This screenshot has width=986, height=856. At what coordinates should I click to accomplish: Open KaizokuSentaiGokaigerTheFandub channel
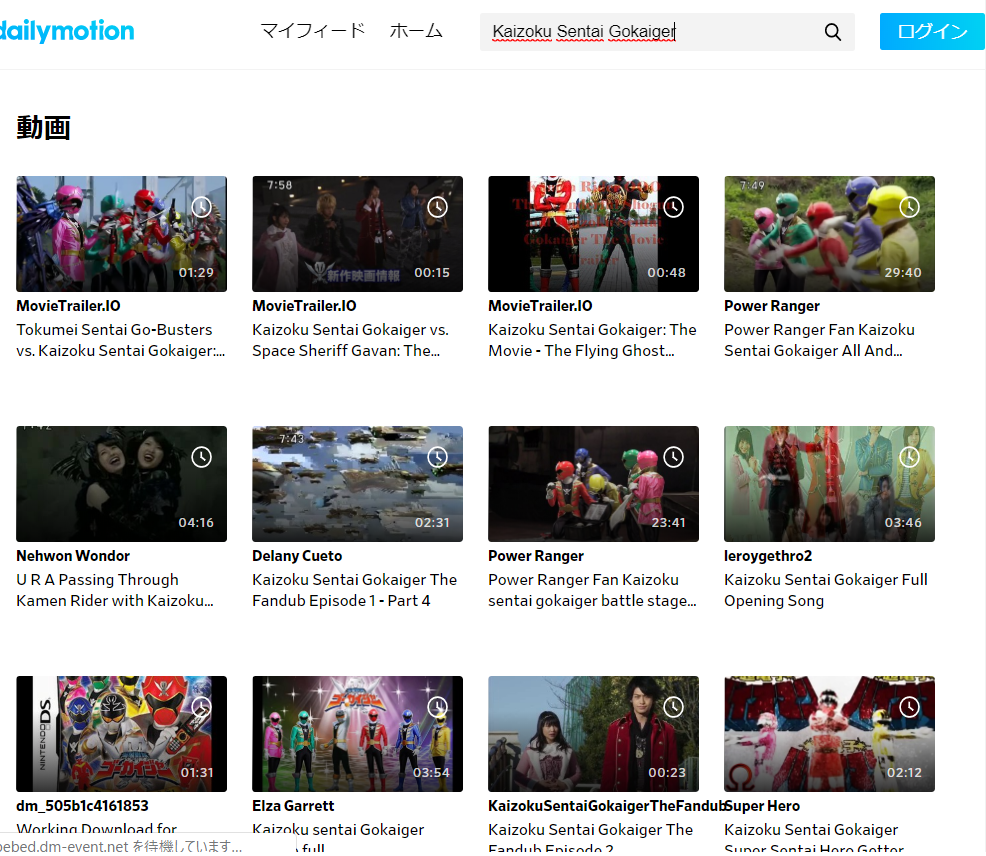pos(606,806)
